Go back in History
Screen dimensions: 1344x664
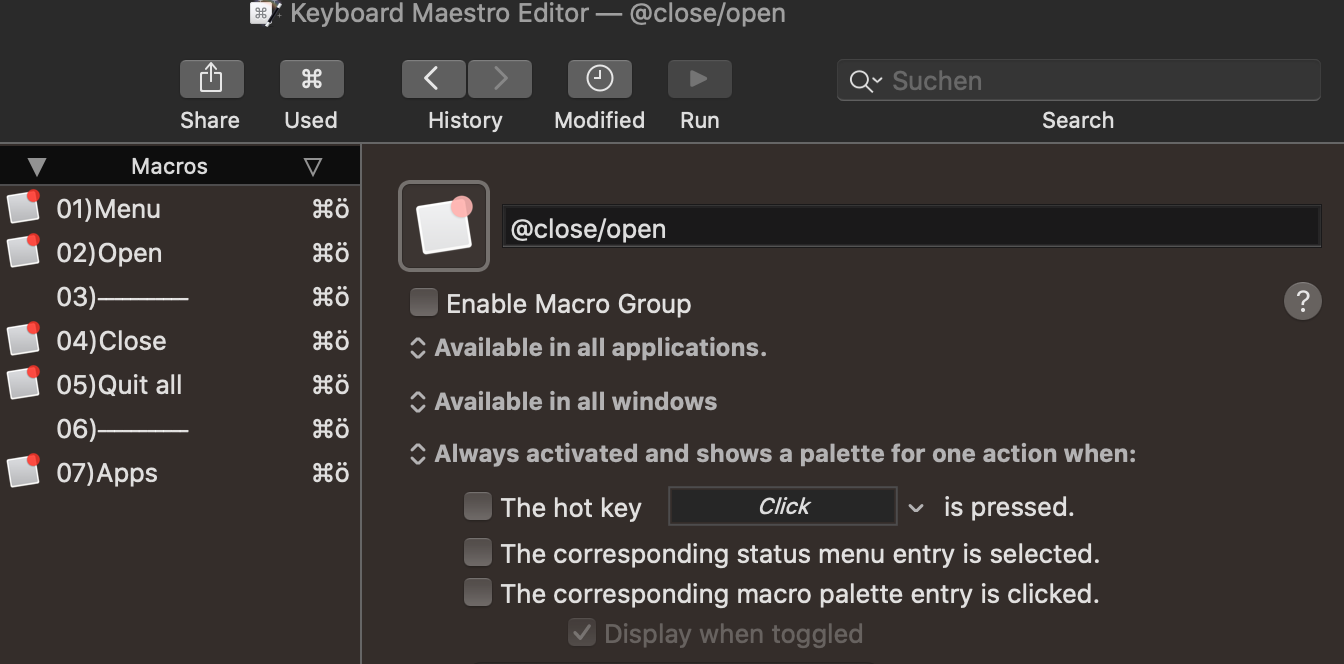[x=433, y=79]
